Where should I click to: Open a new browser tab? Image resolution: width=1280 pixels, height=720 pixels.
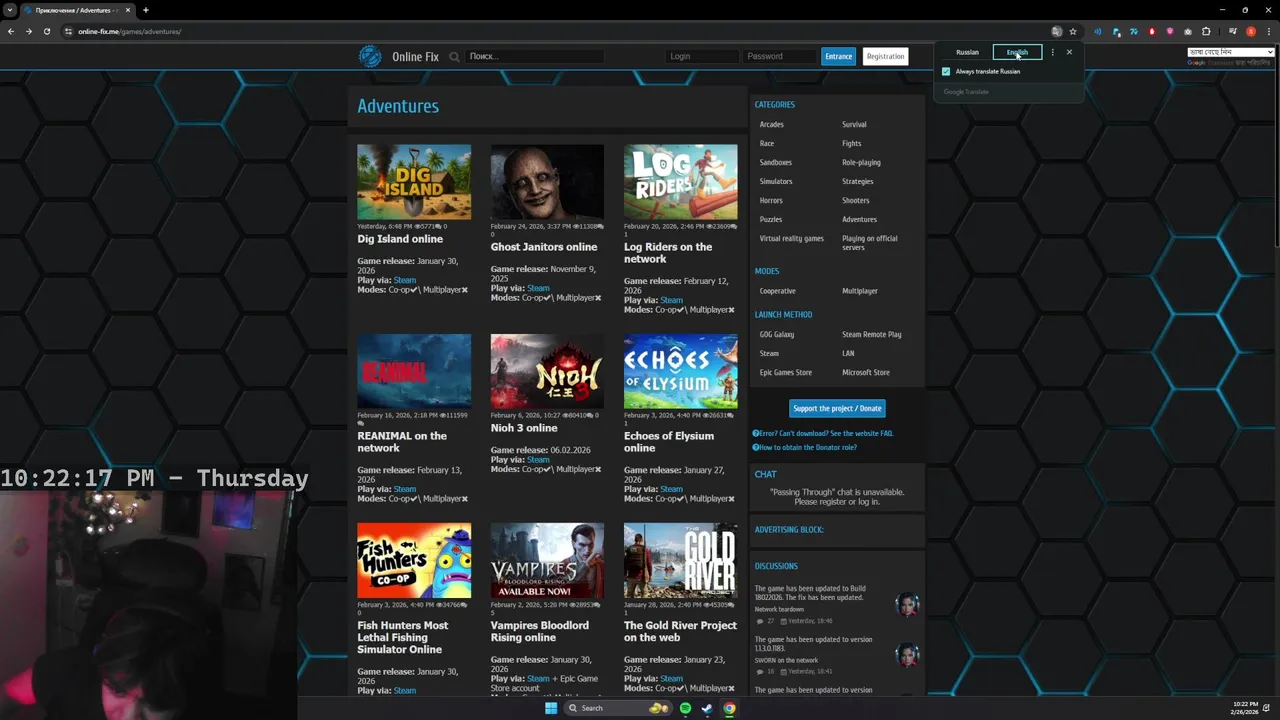coord(146,10)
